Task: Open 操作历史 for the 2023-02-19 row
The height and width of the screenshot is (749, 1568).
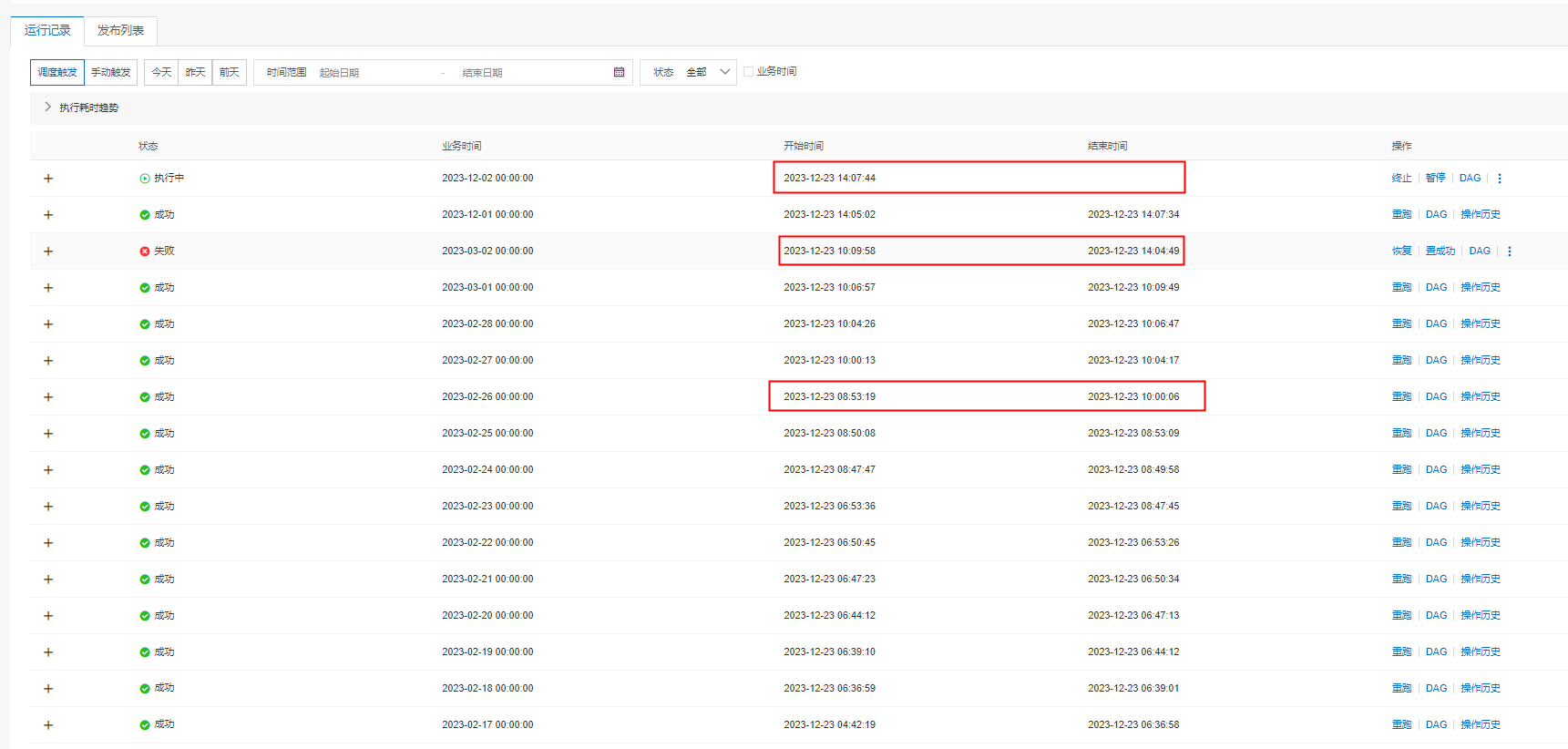Action: 1480,652
